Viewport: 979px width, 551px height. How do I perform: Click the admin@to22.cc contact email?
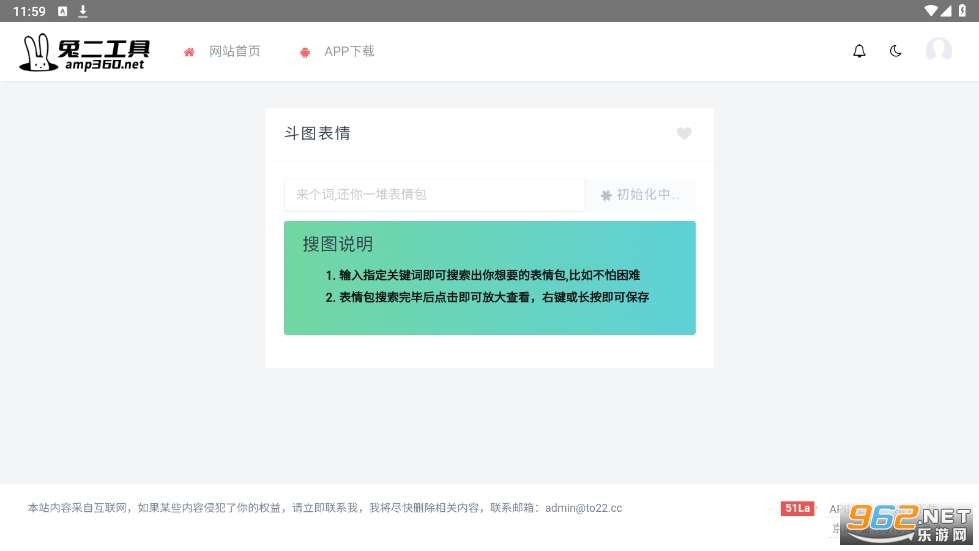coord(583,508)
